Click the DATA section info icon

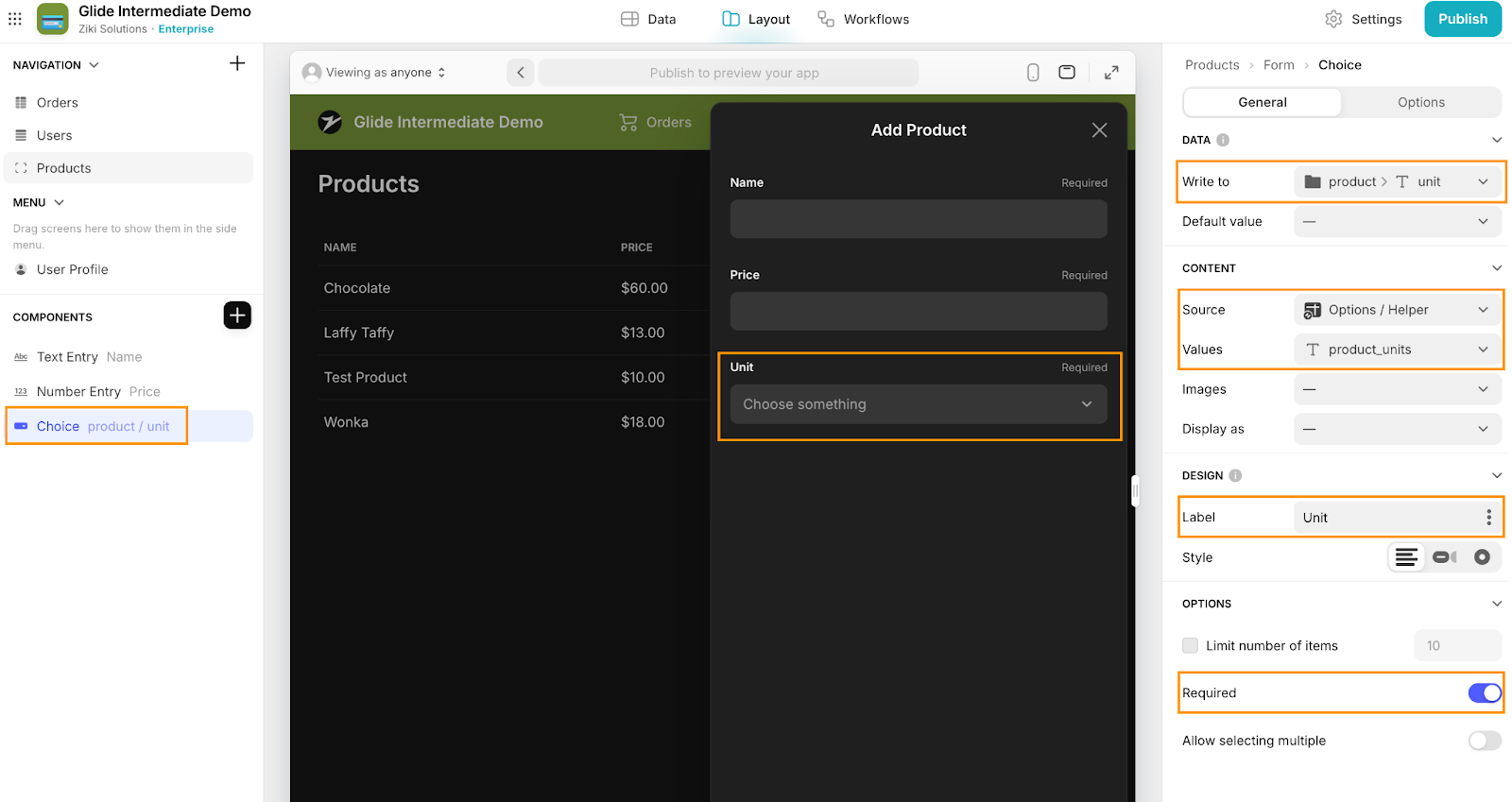point(1223,140)
